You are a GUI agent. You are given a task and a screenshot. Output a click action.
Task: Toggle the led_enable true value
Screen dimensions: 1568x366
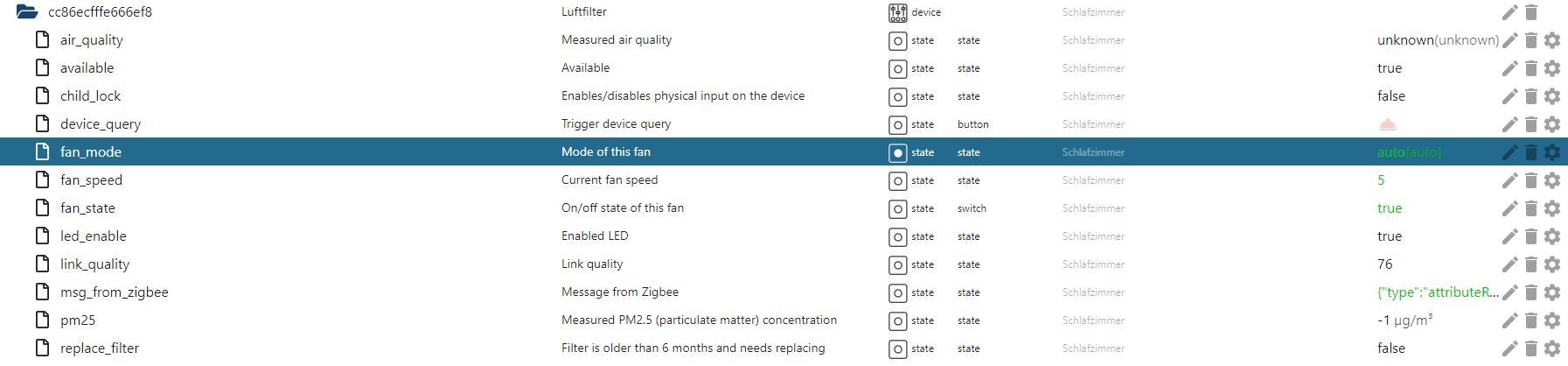1389,236
